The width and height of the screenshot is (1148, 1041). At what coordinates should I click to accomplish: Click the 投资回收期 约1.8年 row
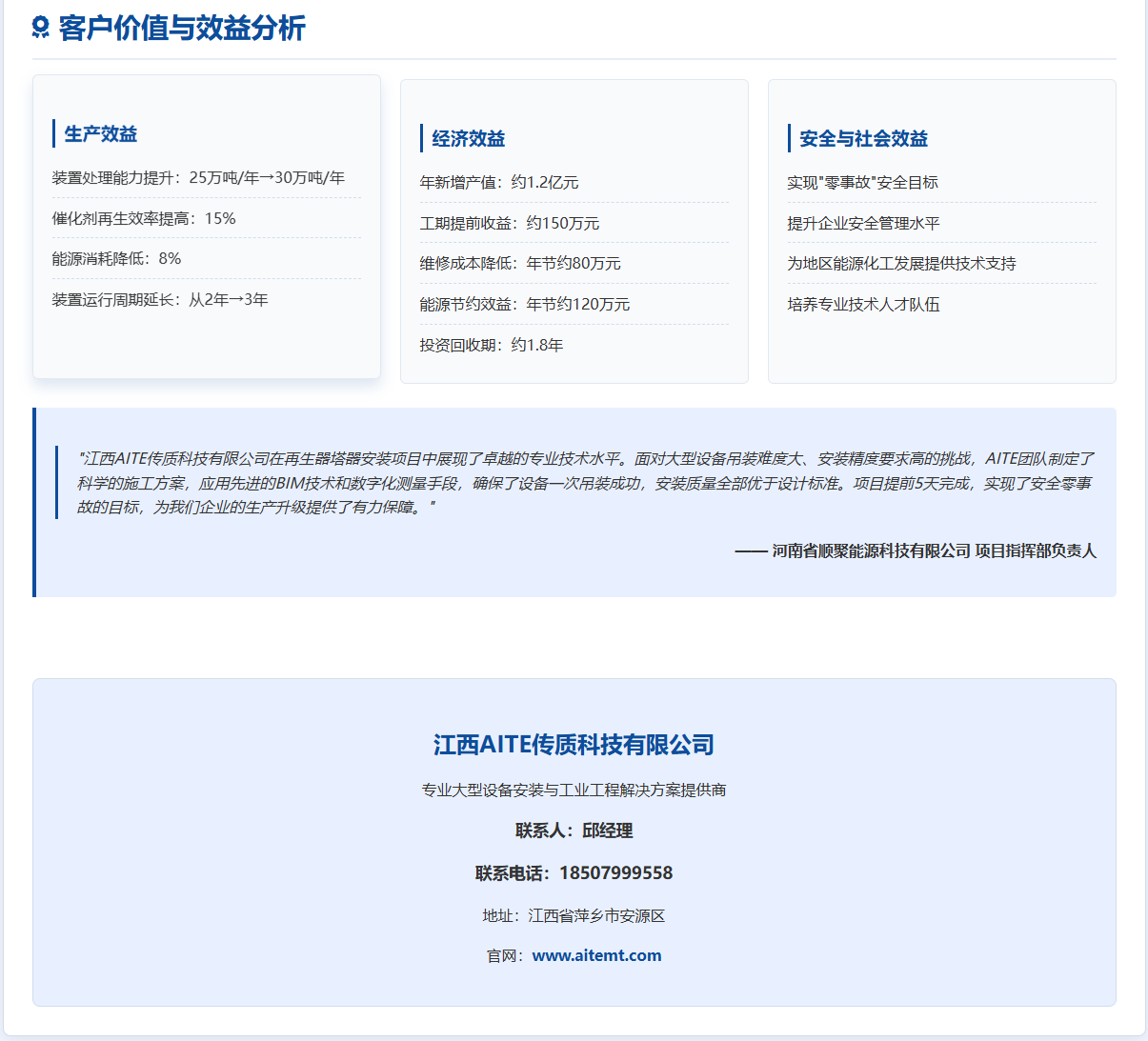click(x=492, y=346)
